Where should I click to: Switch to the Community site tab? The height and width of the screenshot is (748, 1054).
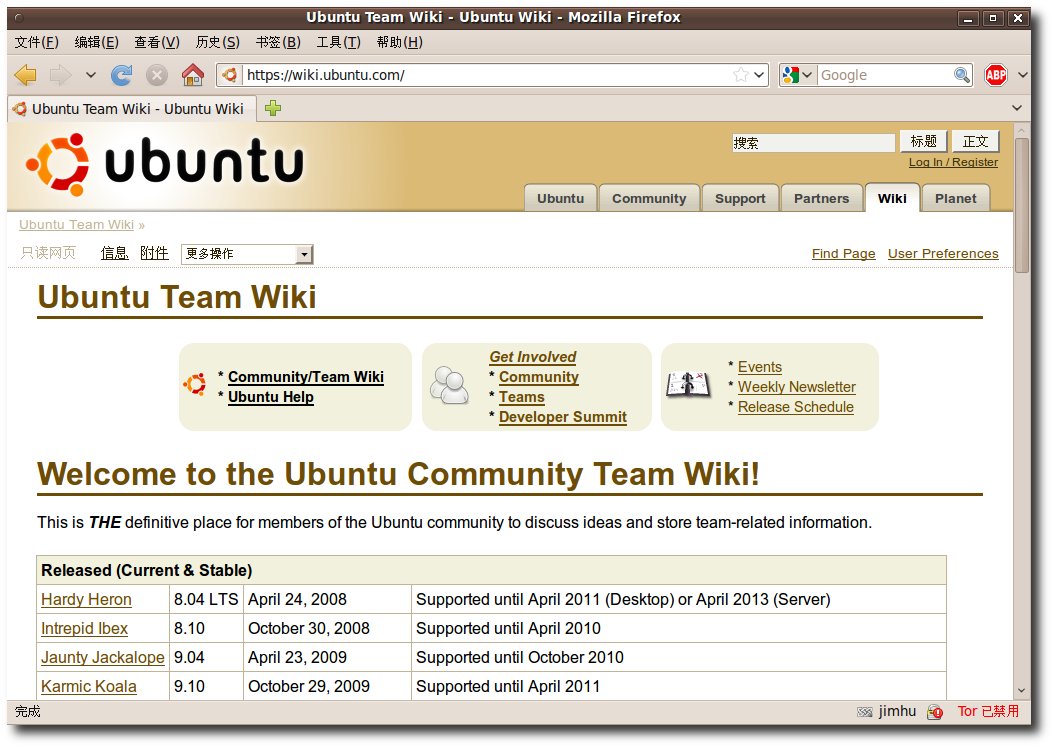click(x=649, y=198)
